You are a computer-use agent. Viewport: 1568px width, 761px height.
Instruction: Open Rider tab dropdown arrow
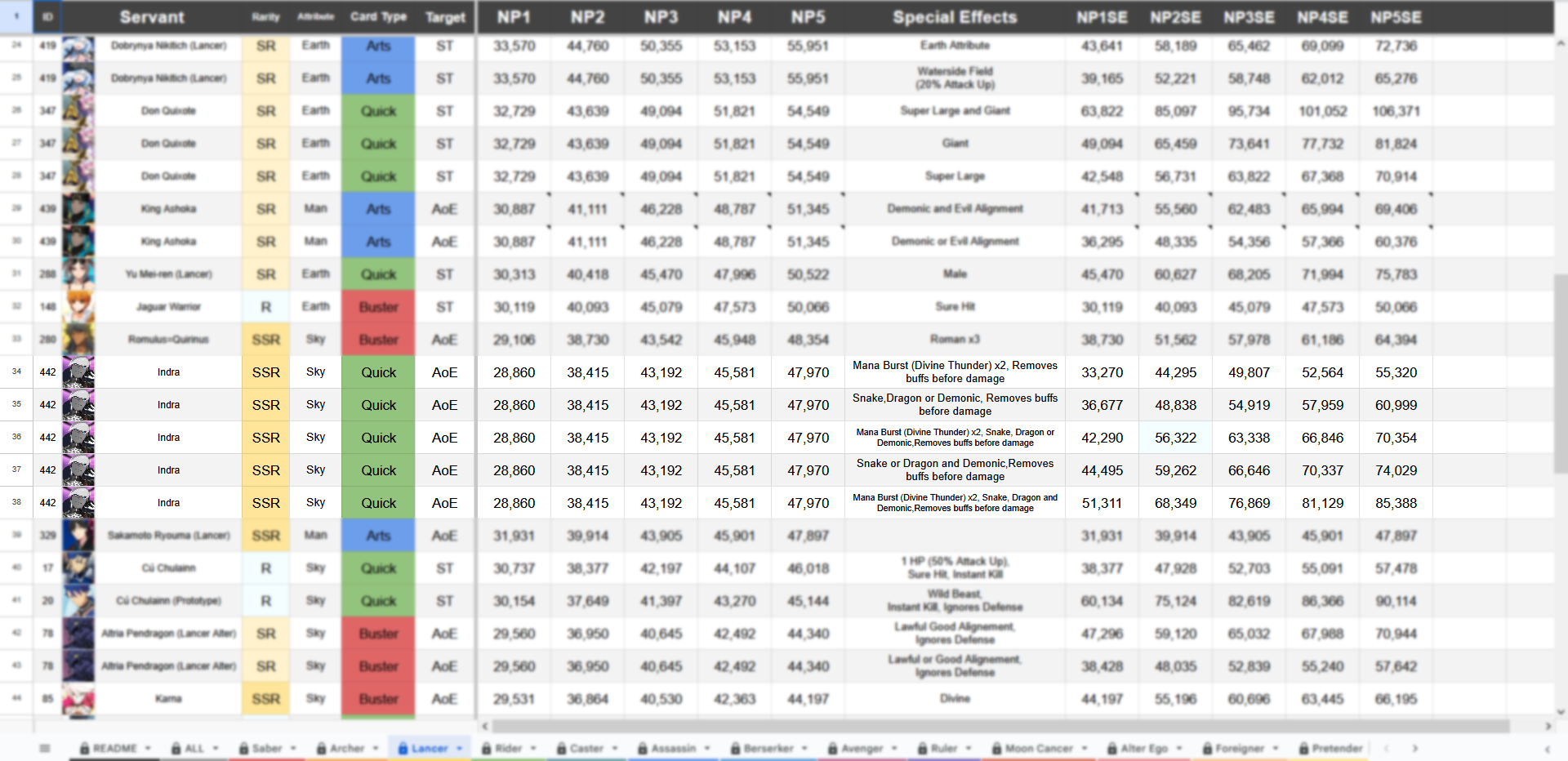pos(533,749)
